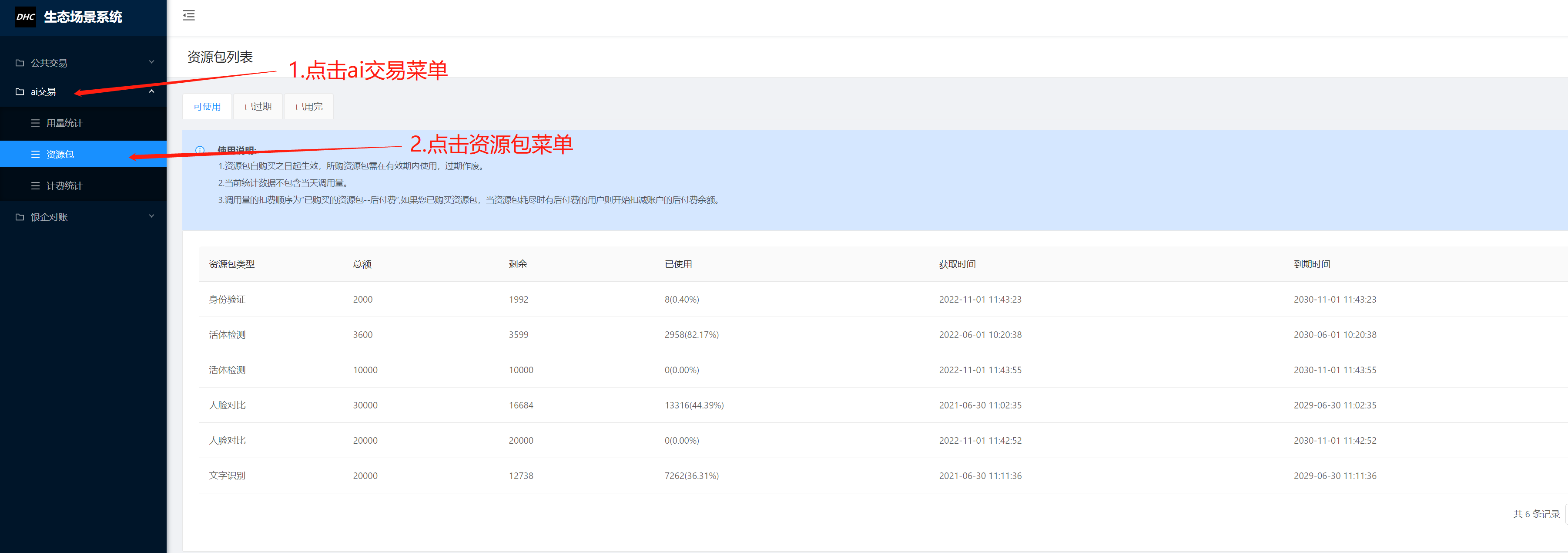This screenshot has height=553, width=1568.
Task: Click the remaining value 12738
Action: click(521, 475)
